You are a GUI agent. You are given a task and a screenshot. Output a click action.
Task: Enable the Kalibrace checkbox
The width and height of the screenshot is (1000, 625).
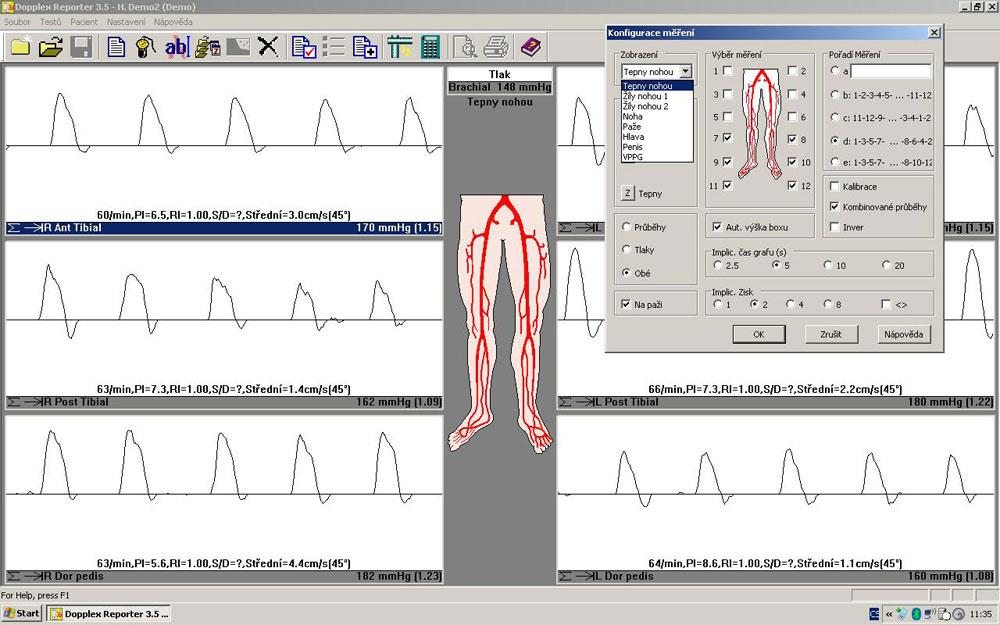coord(834,187)
